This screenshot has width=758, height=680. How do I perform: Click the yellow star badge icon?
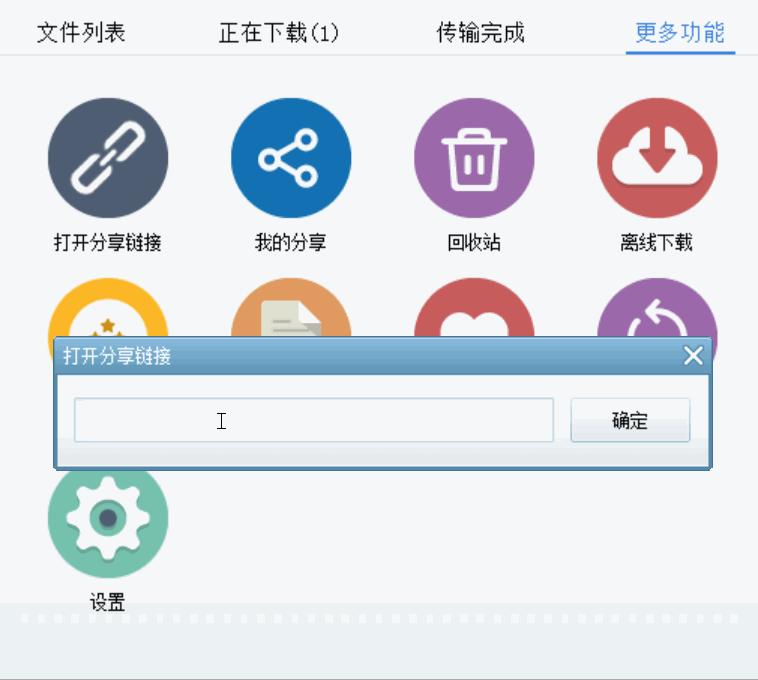(108, 308)
